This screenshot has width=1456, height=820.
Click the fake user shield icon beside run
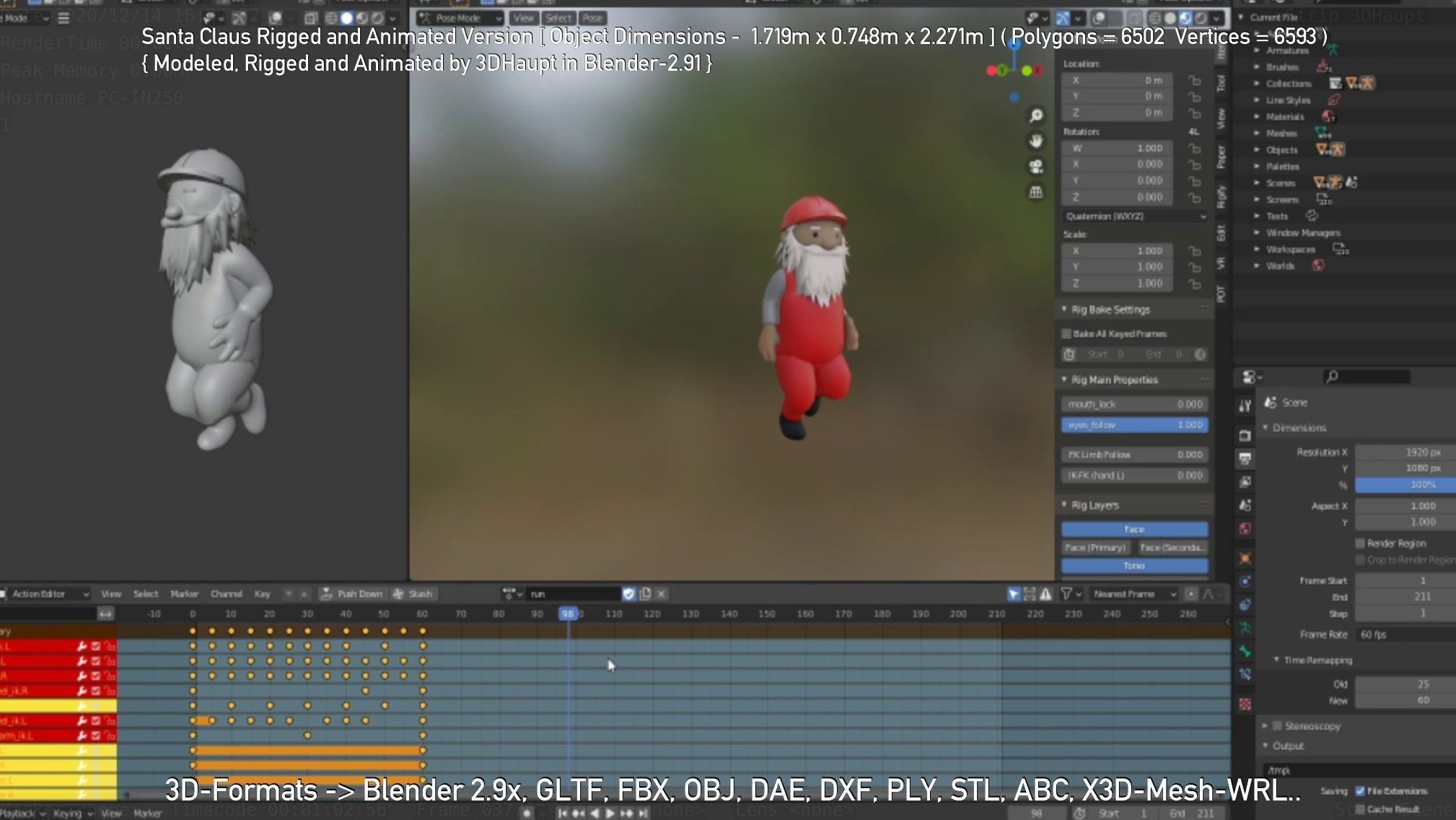click(x=628, y=594)
